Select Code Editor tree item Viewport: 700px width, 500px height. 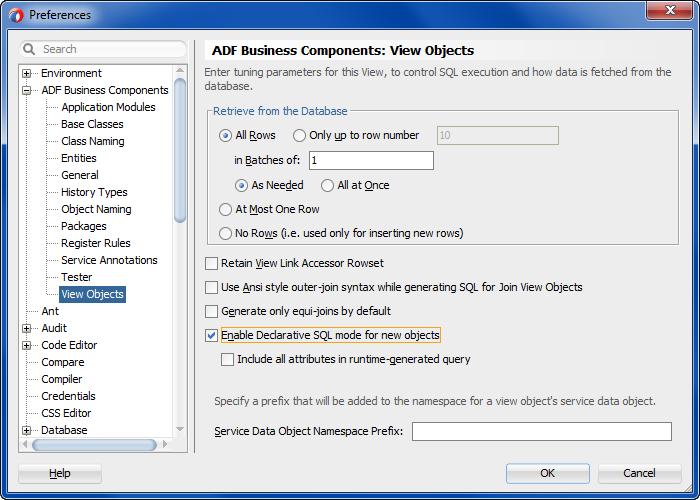point(69,345)
